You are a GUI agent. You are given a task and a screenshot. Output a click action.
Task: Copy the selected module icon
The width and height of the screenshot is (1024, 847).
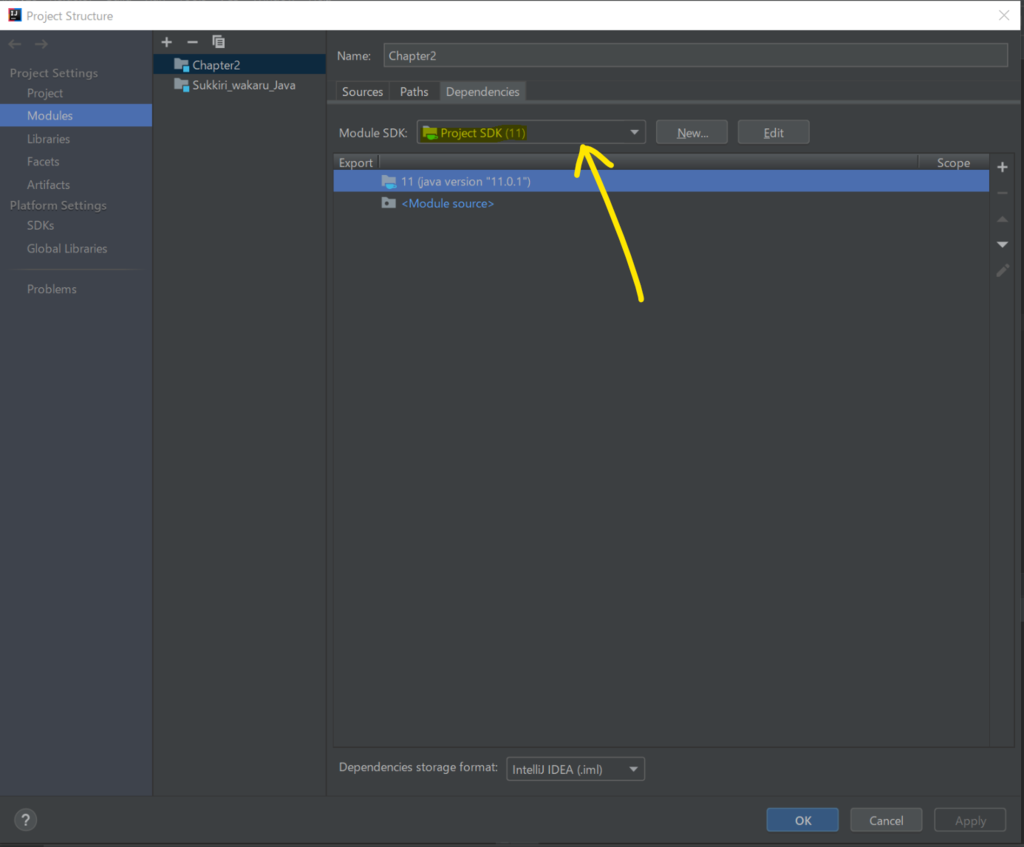point(218,42)
